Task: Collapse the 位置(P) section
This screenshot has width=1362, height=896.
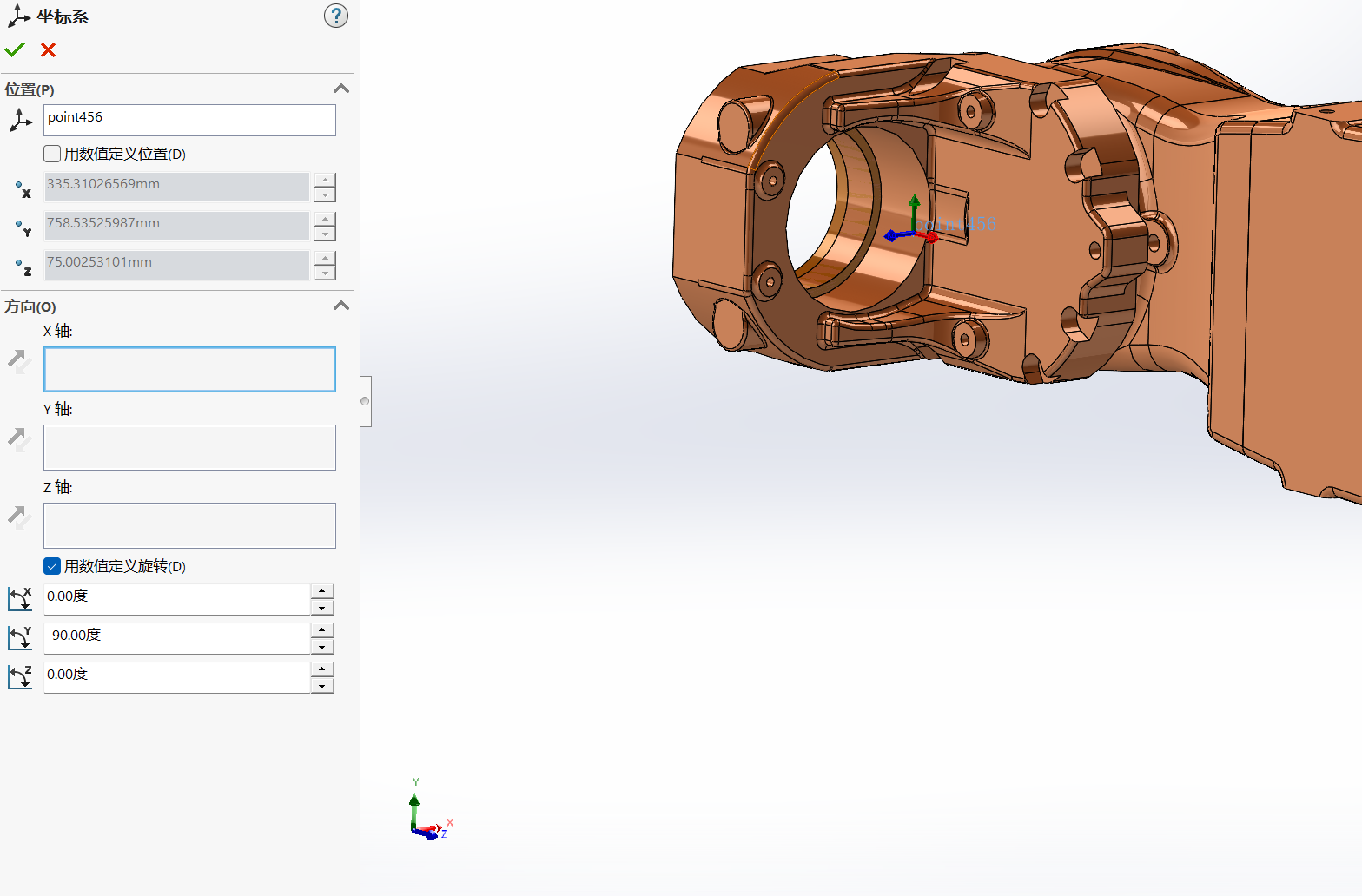Action: pyautogui.click(x=341, y=89)
